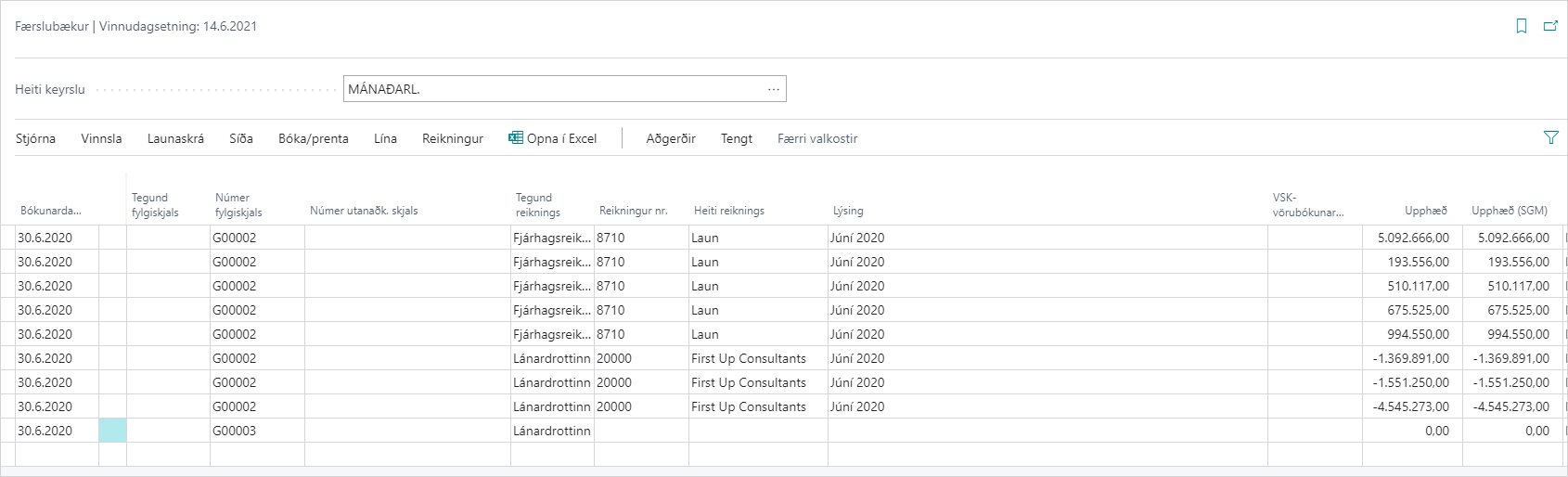Click the bookmark icon at top right

coord(1522,27)
